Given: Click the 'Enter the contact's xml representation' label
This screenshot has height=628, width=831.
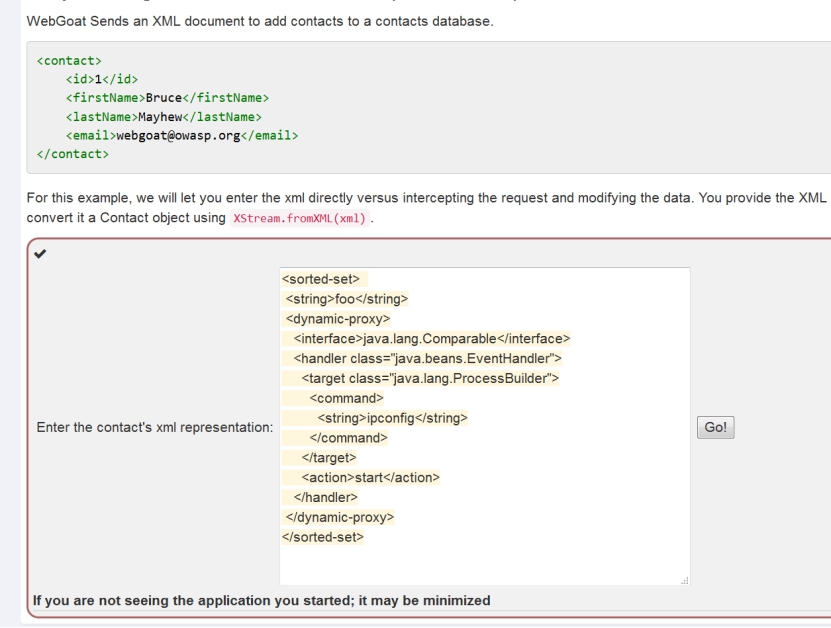Looking at the screenshot, I should (x=155, y=428).
